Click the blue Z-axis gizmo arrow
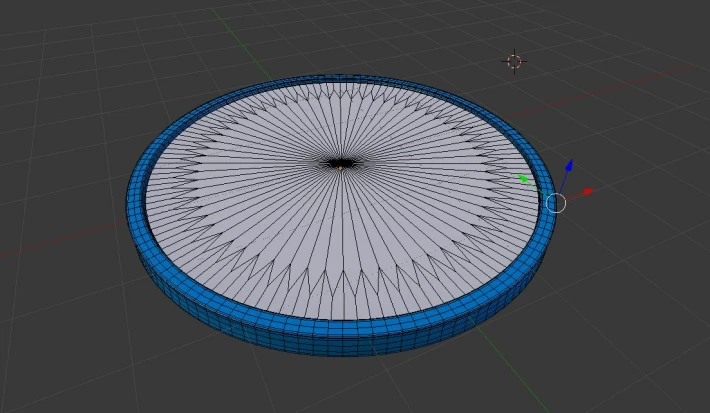This screenshot has width=710, height=413. (x=569, y=166)
